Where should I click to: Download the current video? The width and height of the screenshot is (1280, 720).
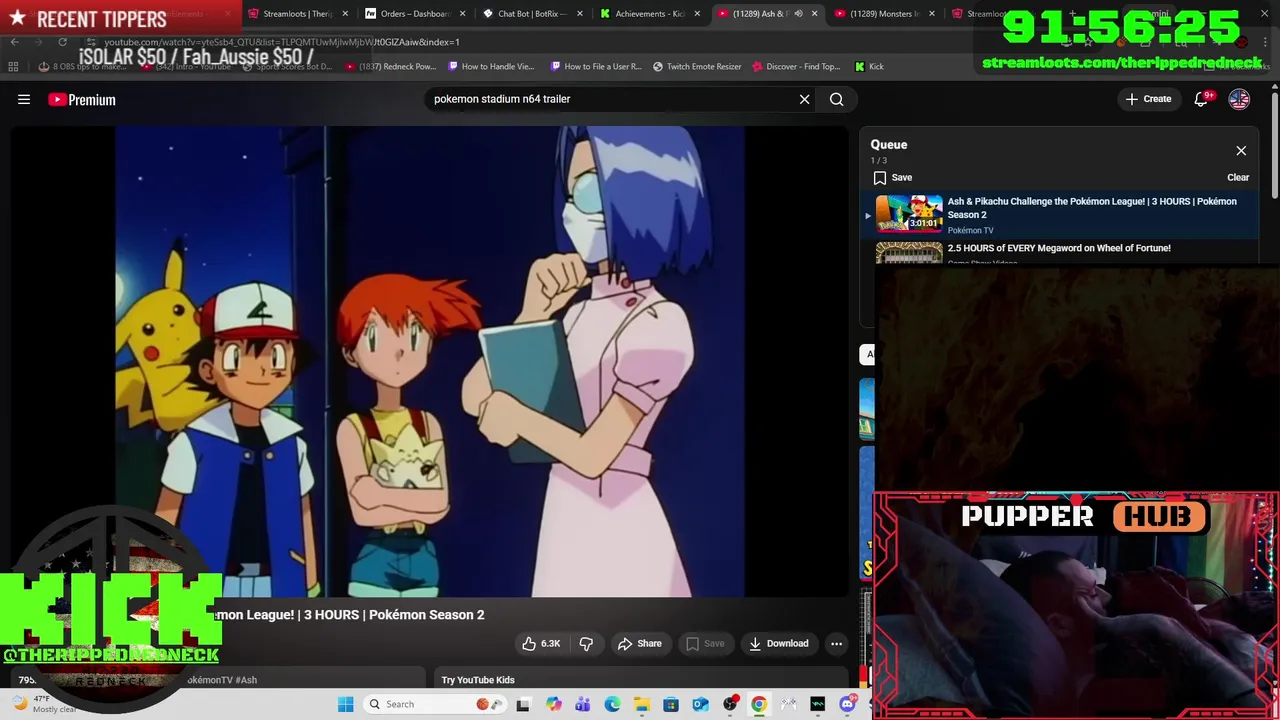[x=779, y=643]
